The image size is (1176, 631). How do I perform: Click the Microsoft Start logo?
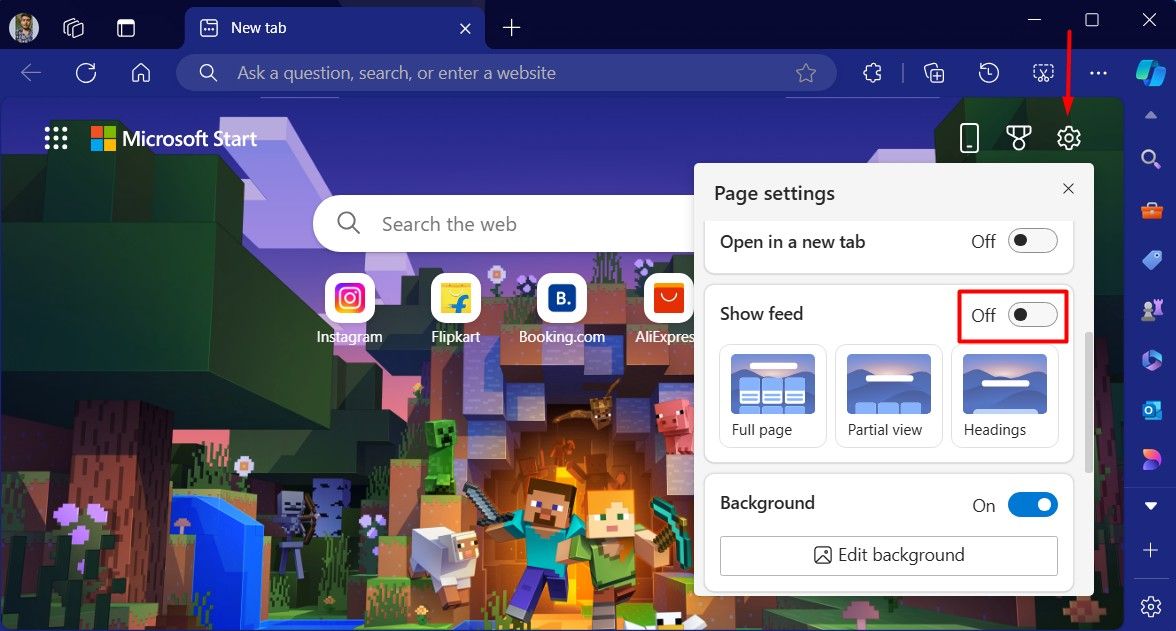coord(174,138)
